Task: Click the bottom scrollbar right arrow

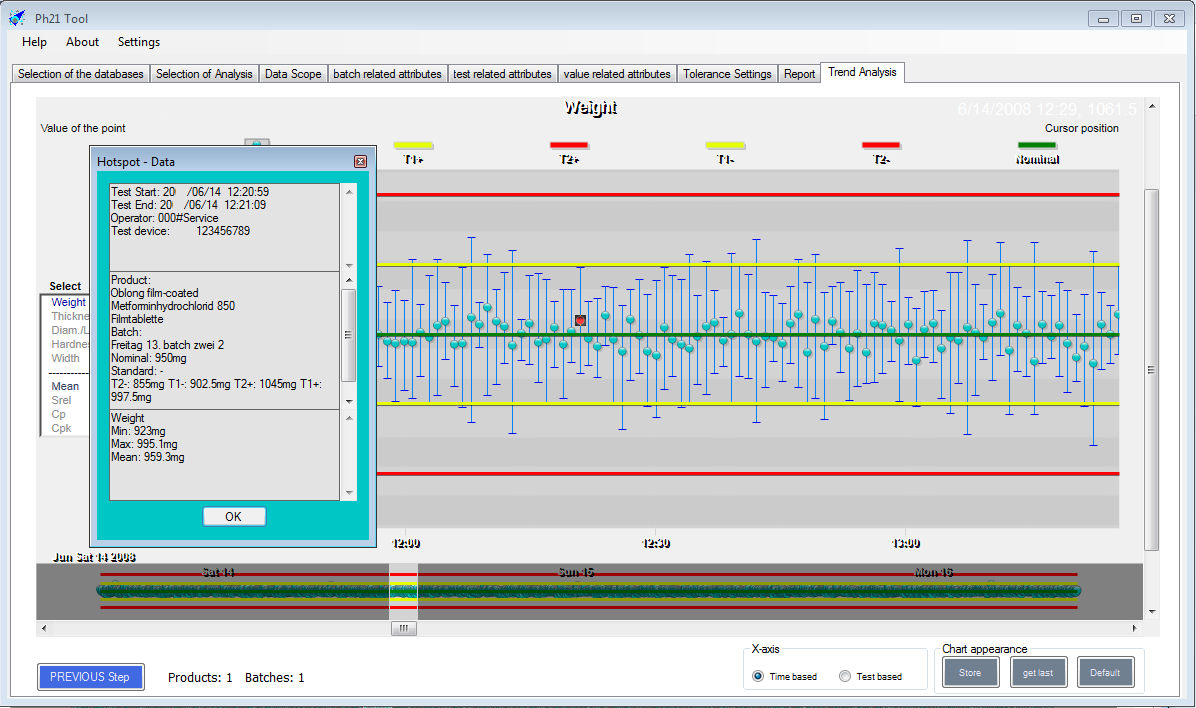Action: (1134, 629)
